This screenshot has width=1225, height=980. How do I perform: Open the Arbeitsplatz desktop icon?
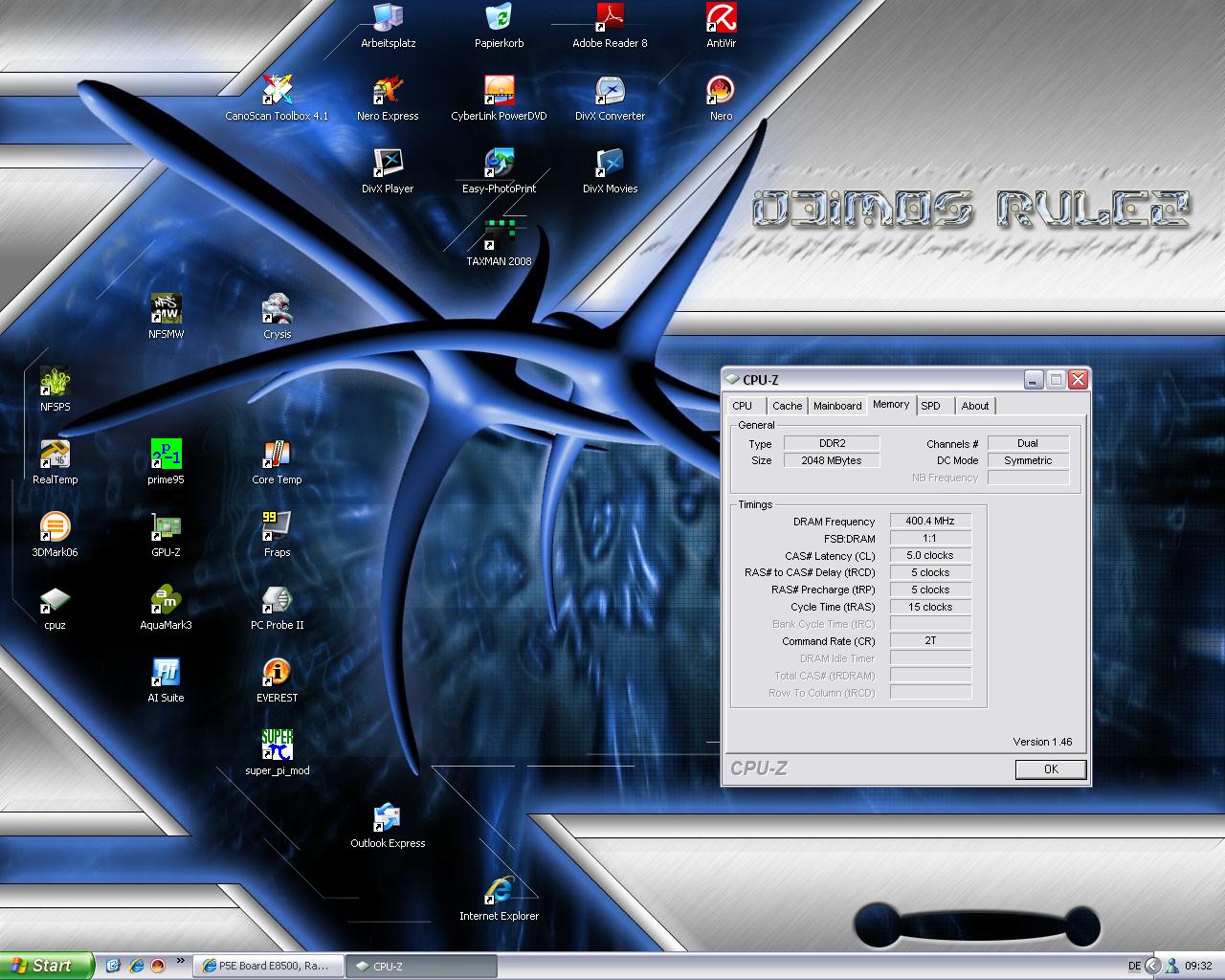coord(388,26)
